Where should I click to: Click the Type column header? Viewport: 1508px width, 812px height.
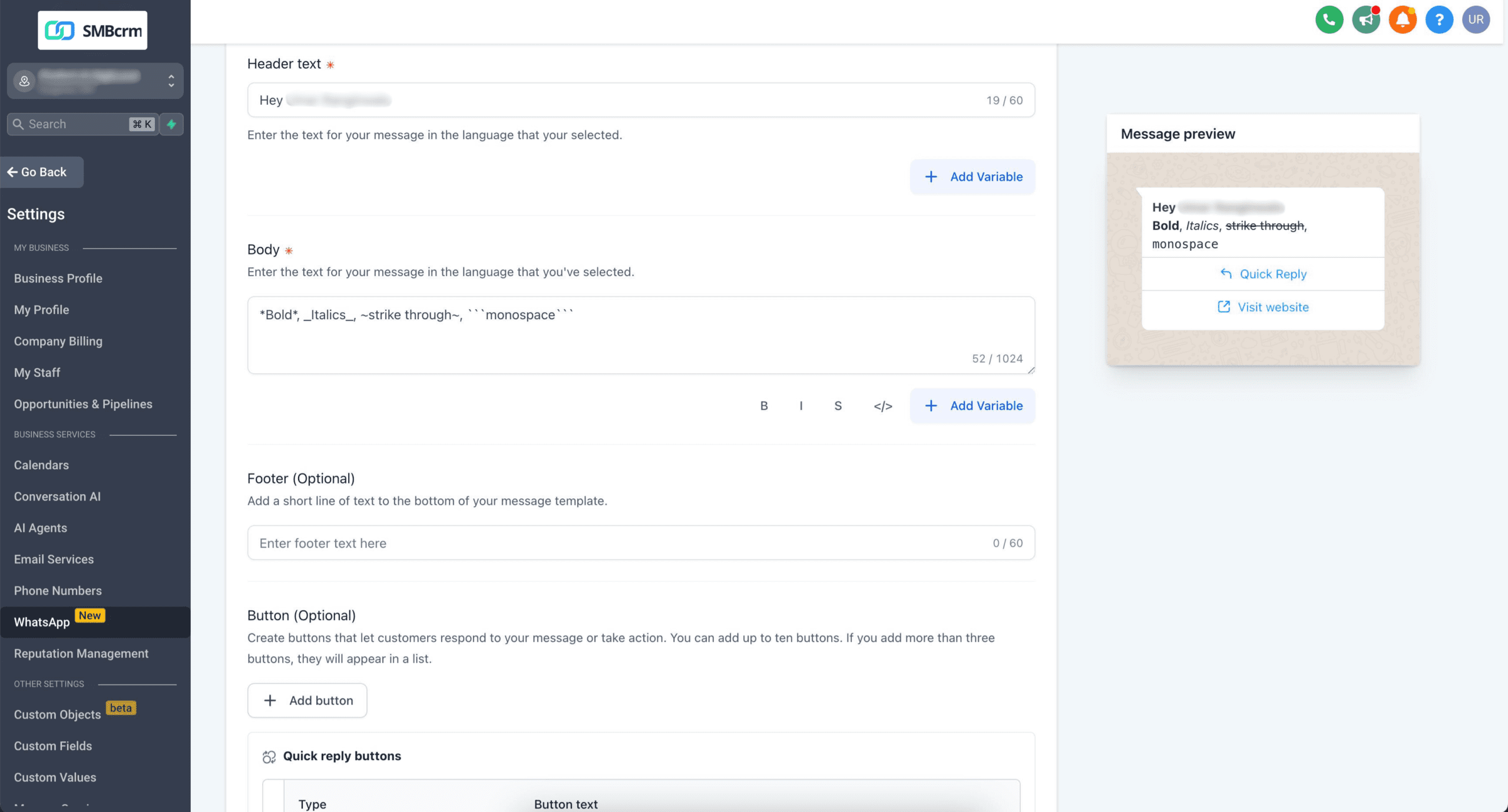[x=312, y=804]
